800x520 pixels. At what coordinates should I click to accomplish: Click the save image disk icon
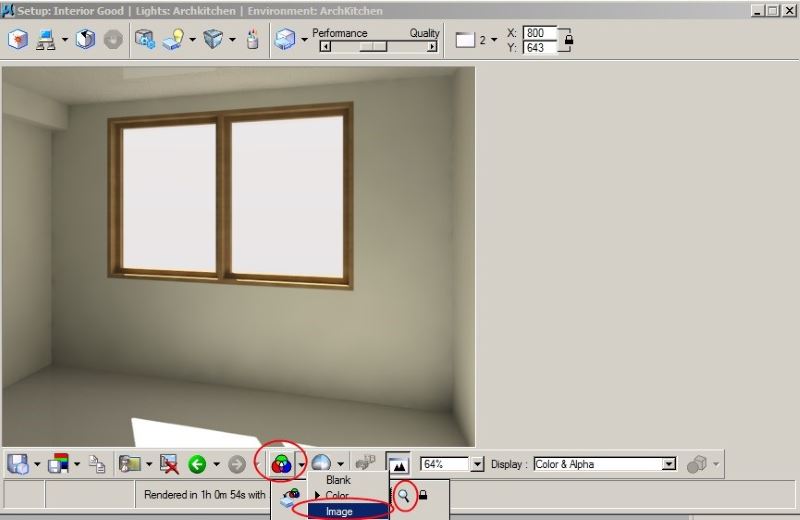(x=18, y=464)
